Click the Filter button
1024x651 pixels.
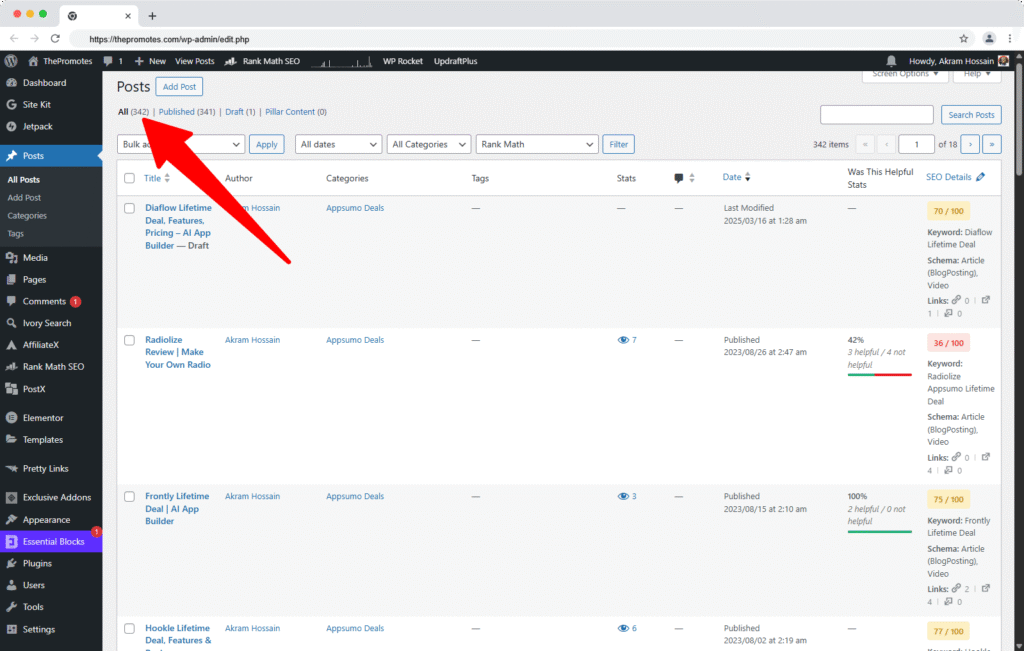coord(618,144)
